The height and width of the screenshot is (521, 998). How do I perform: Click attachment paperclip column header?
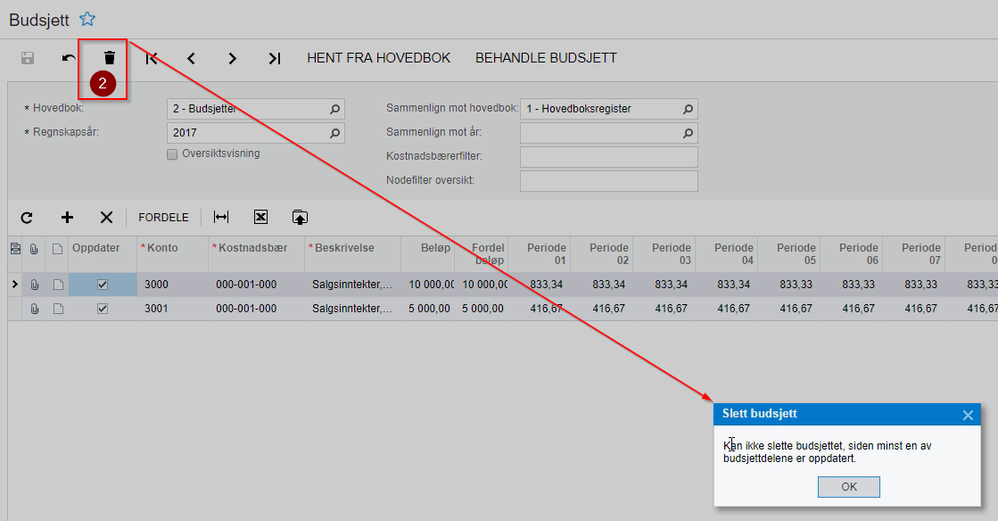click(34, 249)
